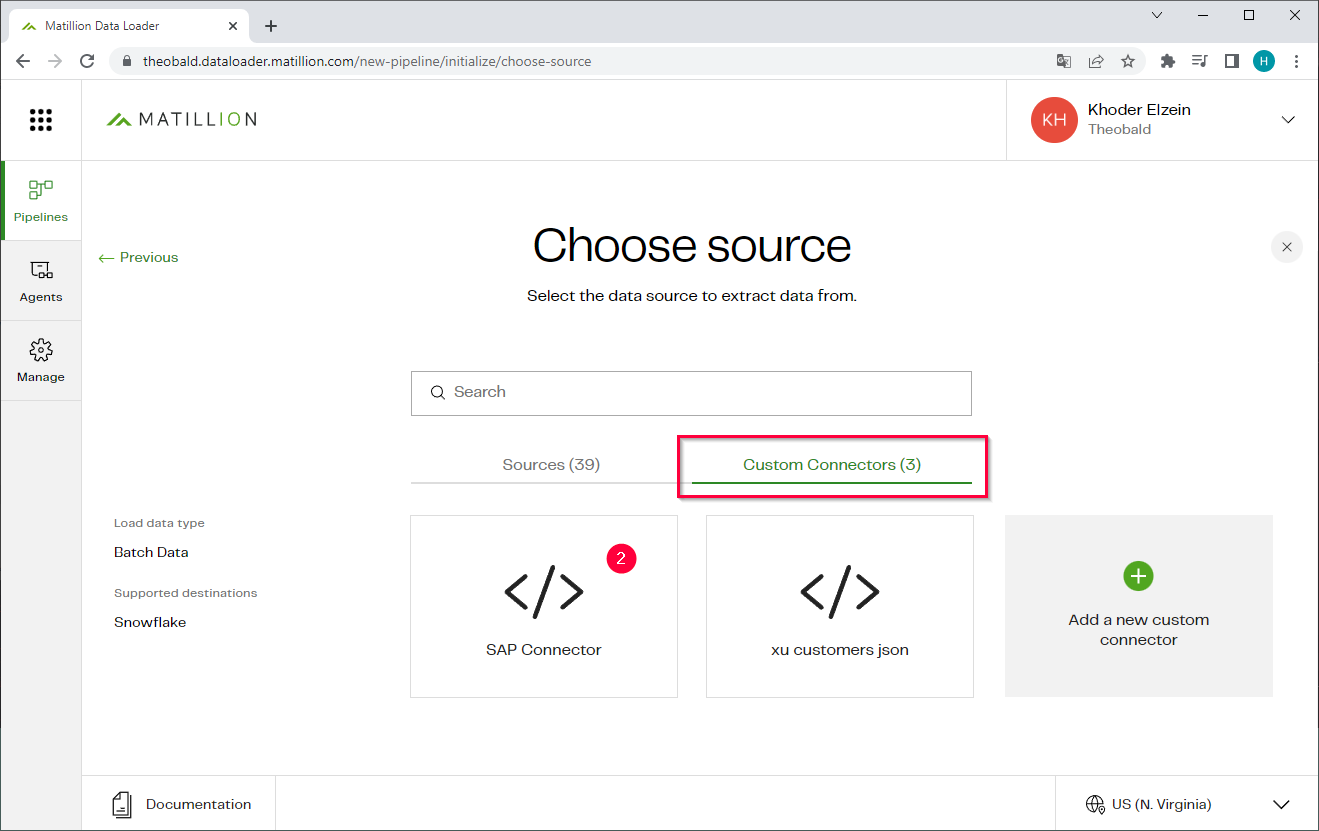Click the Batch Data text
This screenshot has height=831, width=1319.
pyautogui.click(x=151, y=552)
